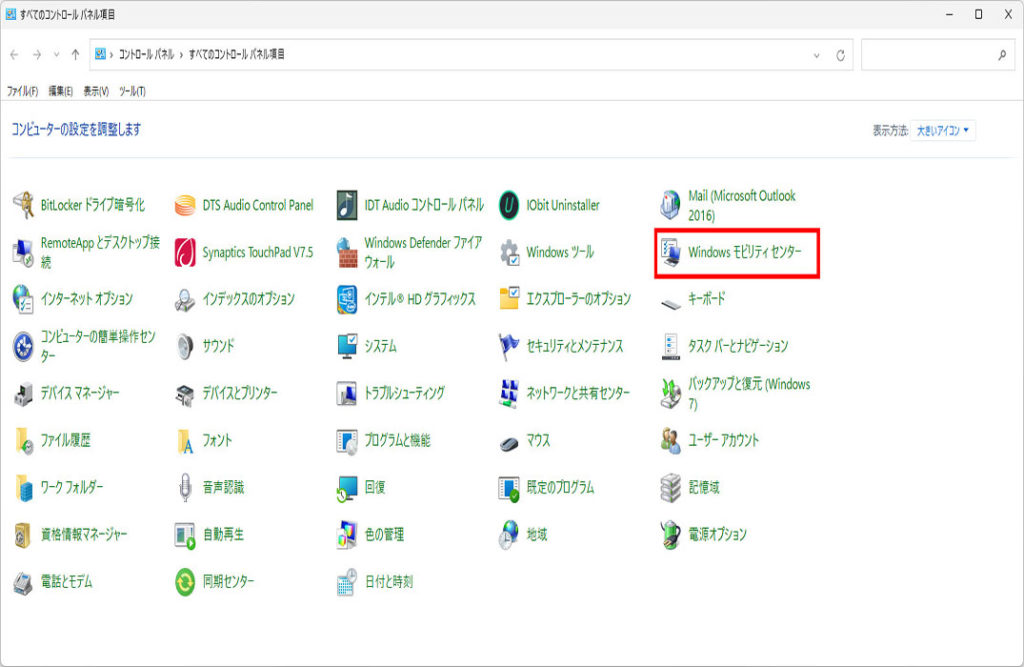The height and width of the screenshot is (667, 1024).
Task: Click the refresh button beside address bar
Action: coord(841,55)
